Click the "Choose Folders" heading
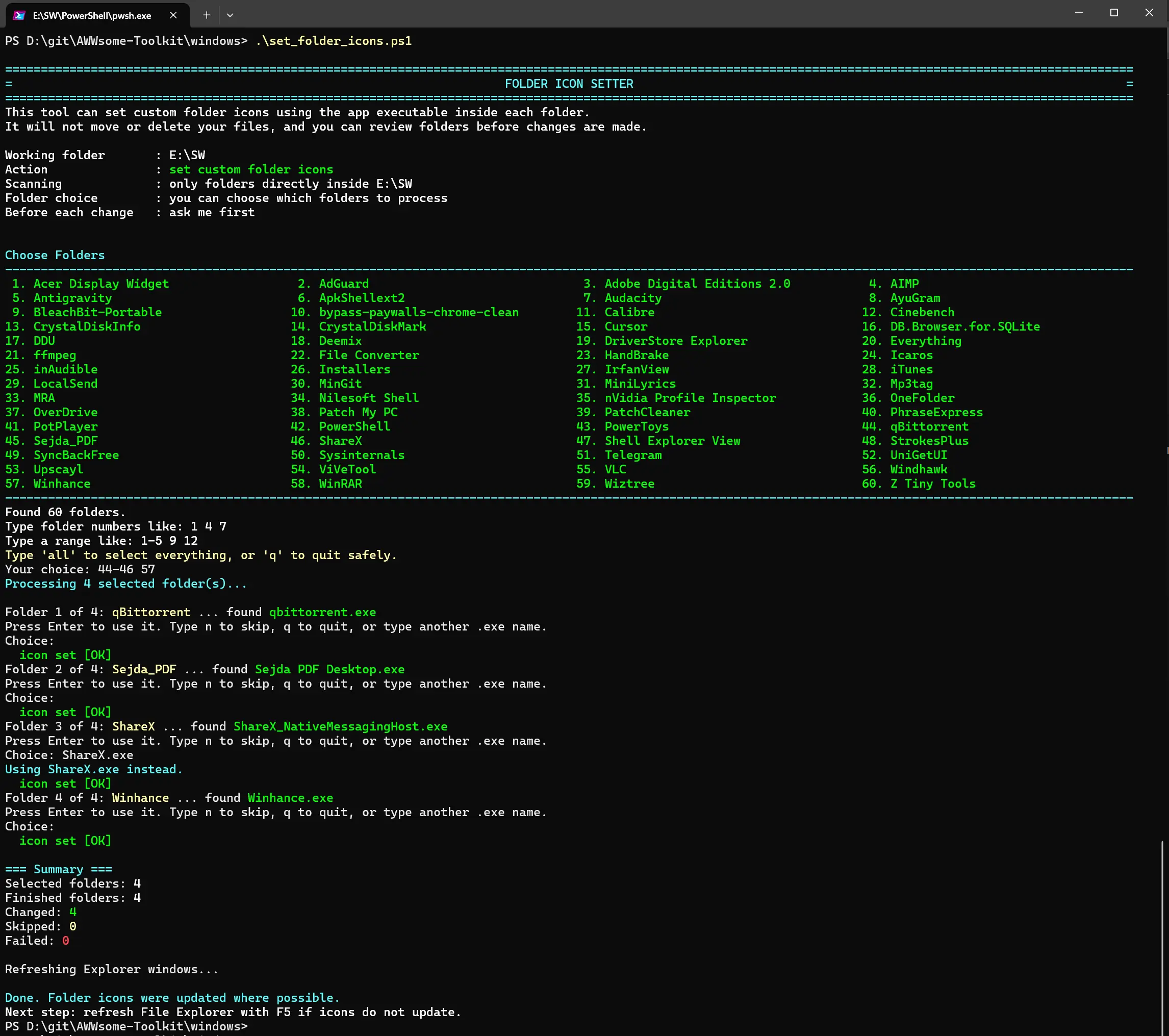Screen dimensions: 1169x1036 point(55,255)
